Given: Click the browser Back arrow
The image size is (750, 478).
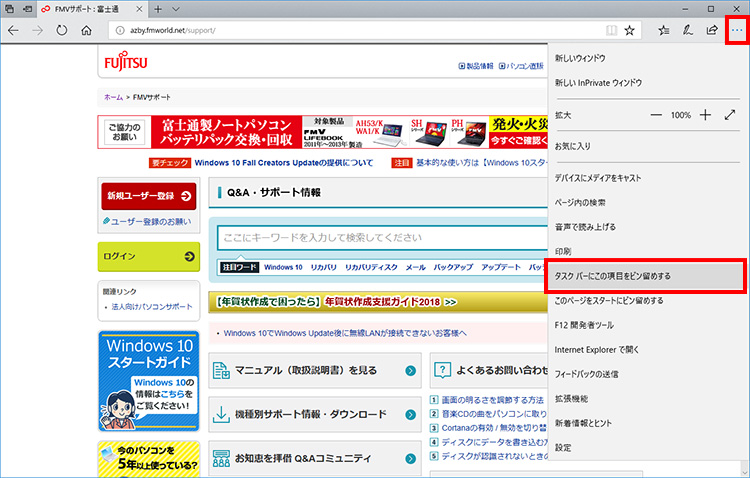Looking at the screenshot, I should (x=13, y=30).
